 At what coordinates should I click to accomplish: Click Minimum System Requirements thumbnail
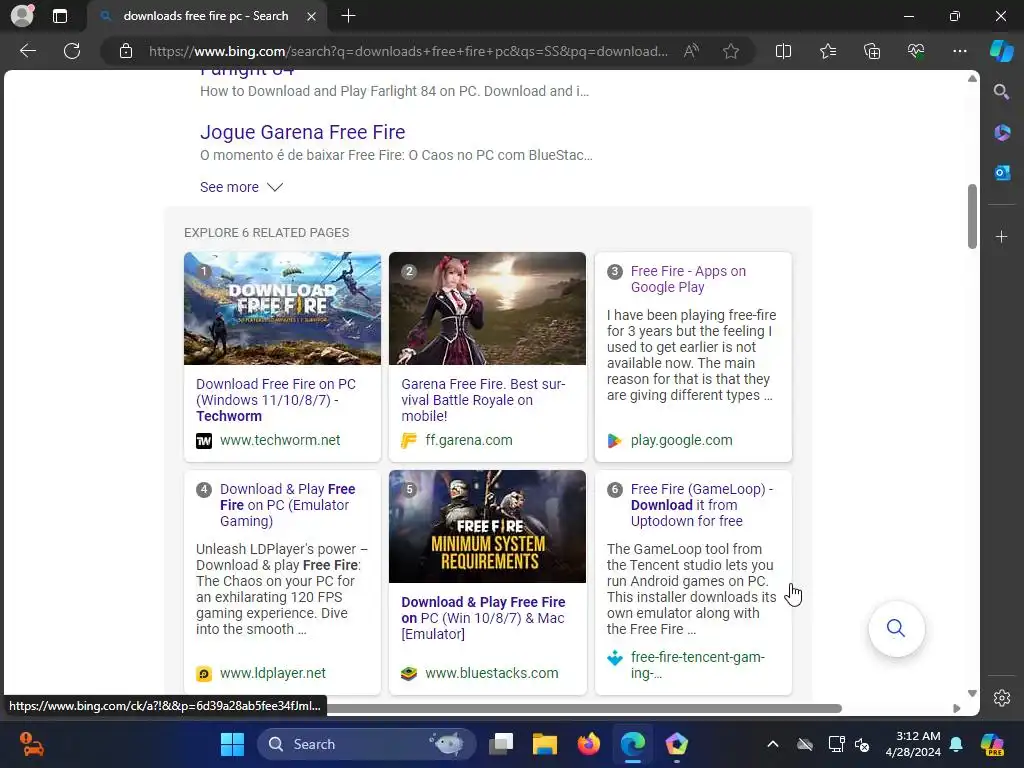click(x=487, y=526)
